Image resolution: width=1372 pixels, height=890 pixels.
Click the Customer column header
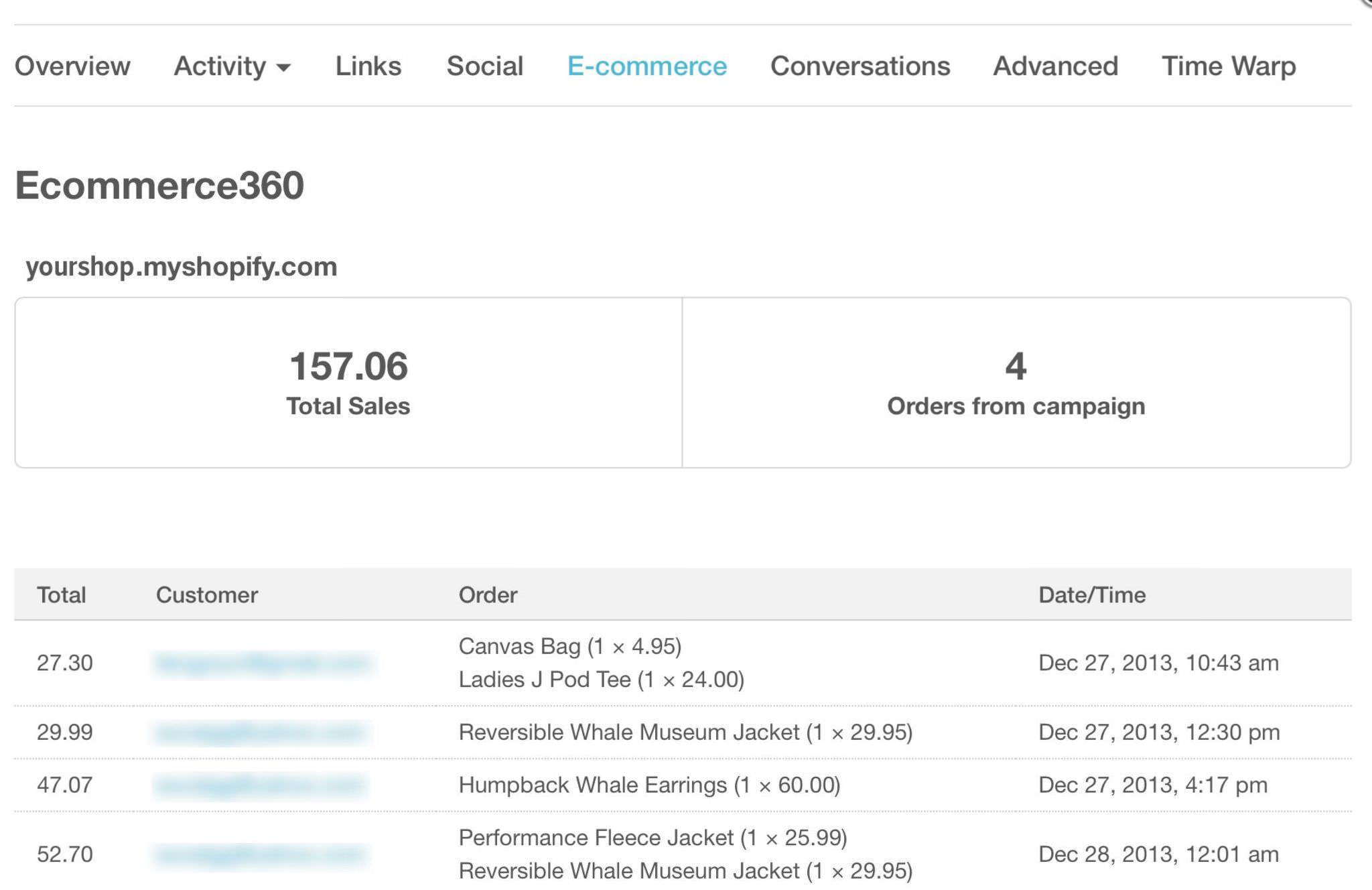206,594
